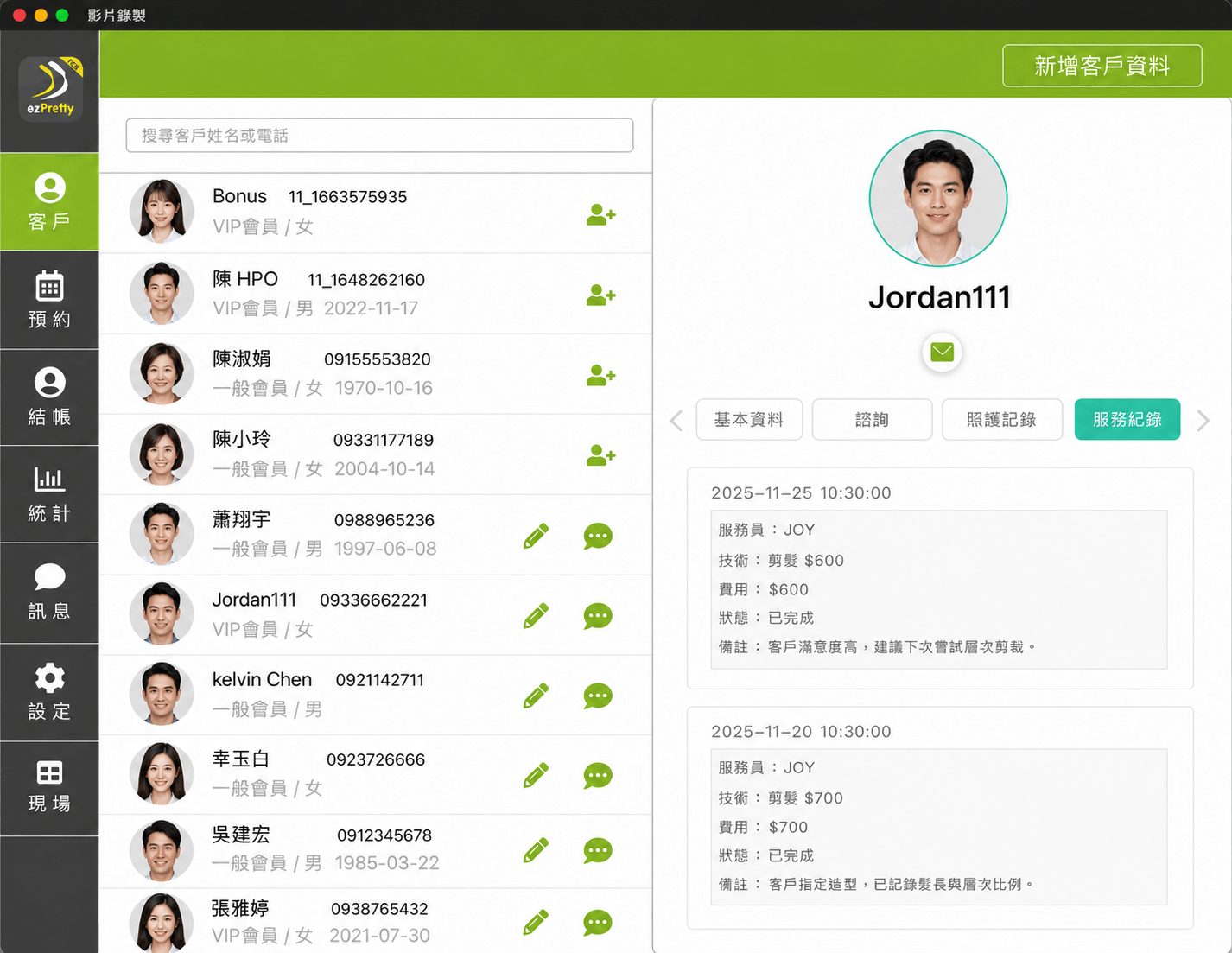The image size is (1232, 953).
Task: Focus the 搜尋客戶姓名或電話 search field
Action: coord(379,136)
